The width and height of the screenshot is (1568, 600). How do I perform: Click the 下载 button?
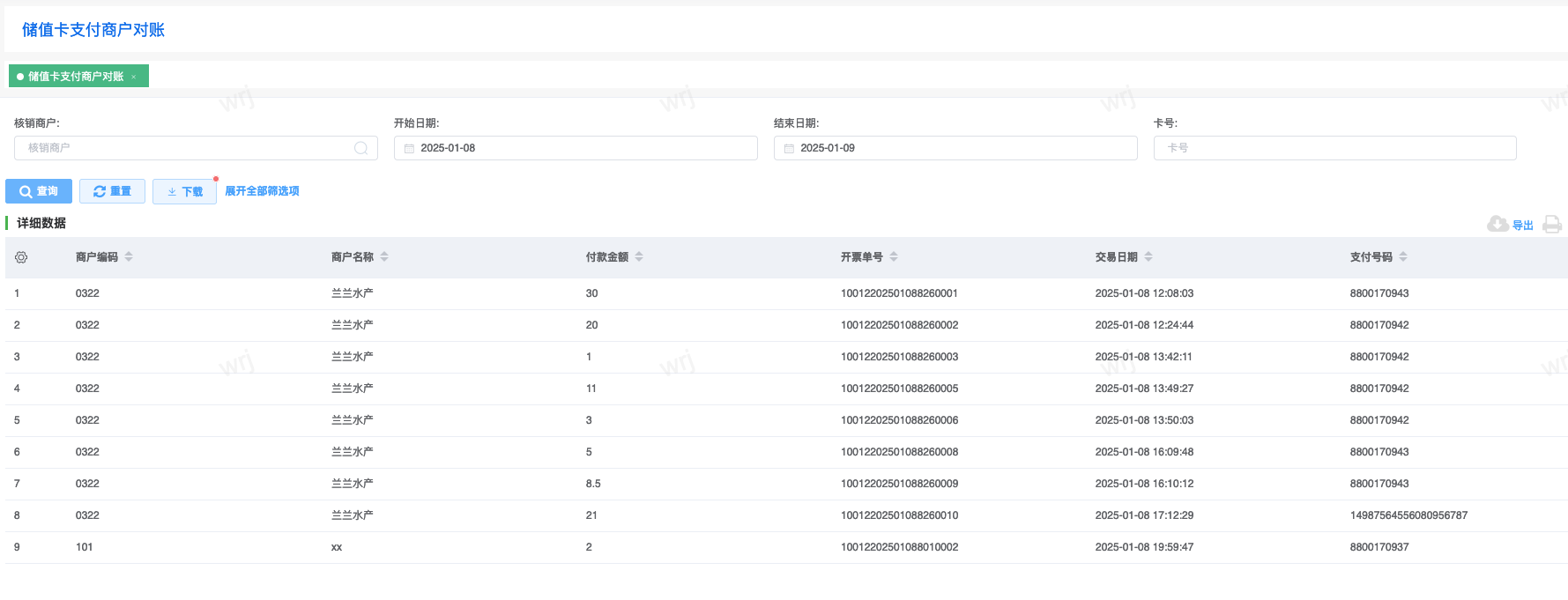[x=184, y=191]
